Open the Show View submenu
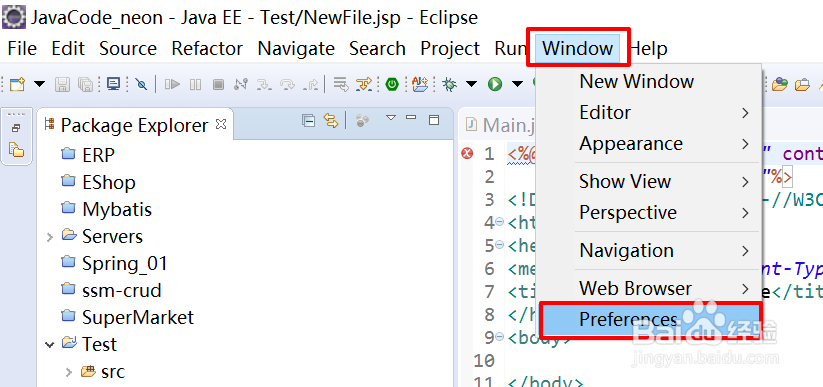 click(648, 181)
